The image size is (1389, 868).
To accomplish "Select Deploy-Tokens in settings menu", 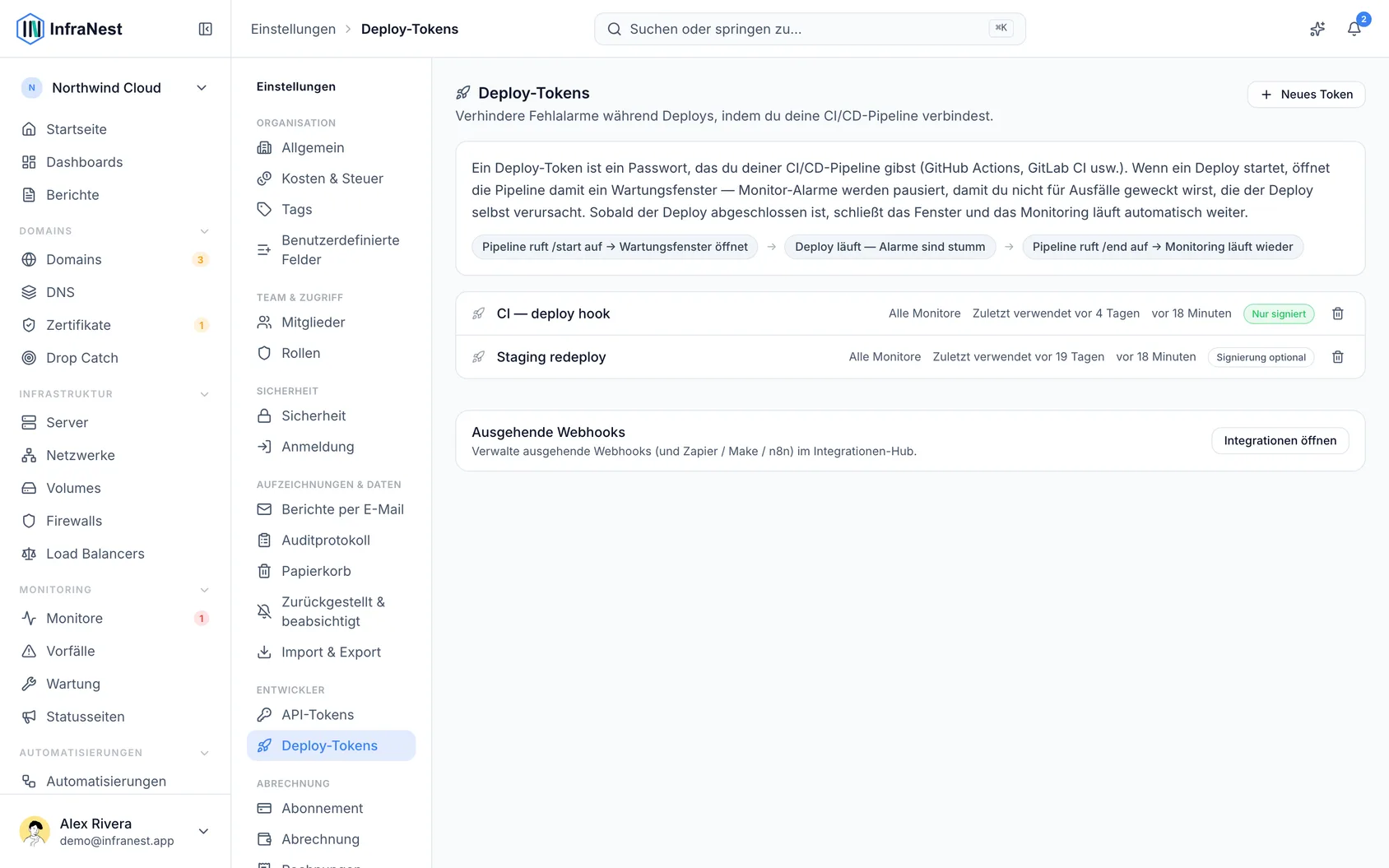I will 331,745.
